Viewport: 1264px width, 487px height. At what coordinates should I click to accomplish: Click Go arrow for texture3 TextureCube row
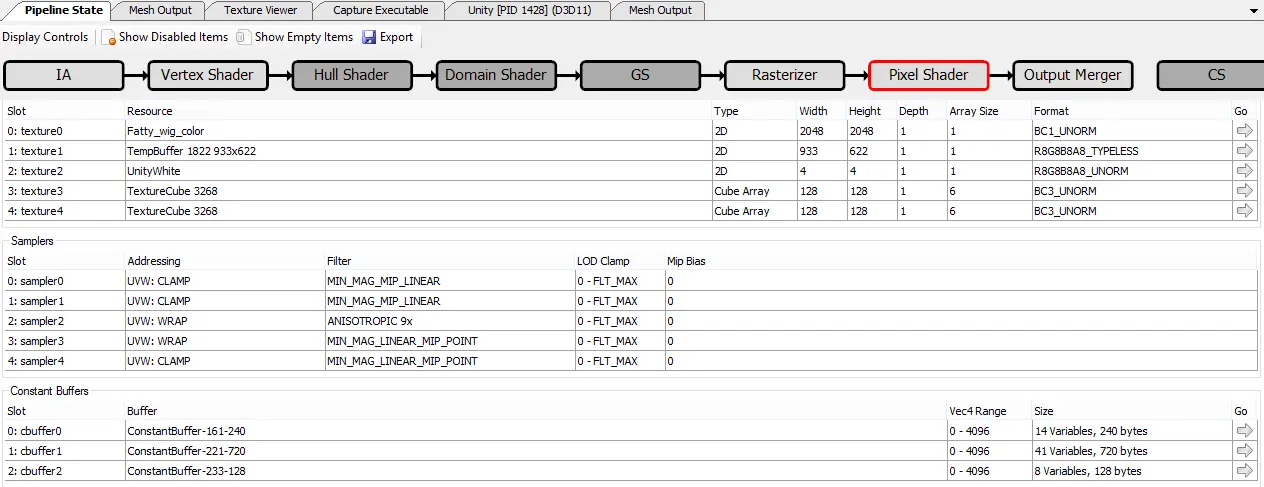coord(1244,191)
